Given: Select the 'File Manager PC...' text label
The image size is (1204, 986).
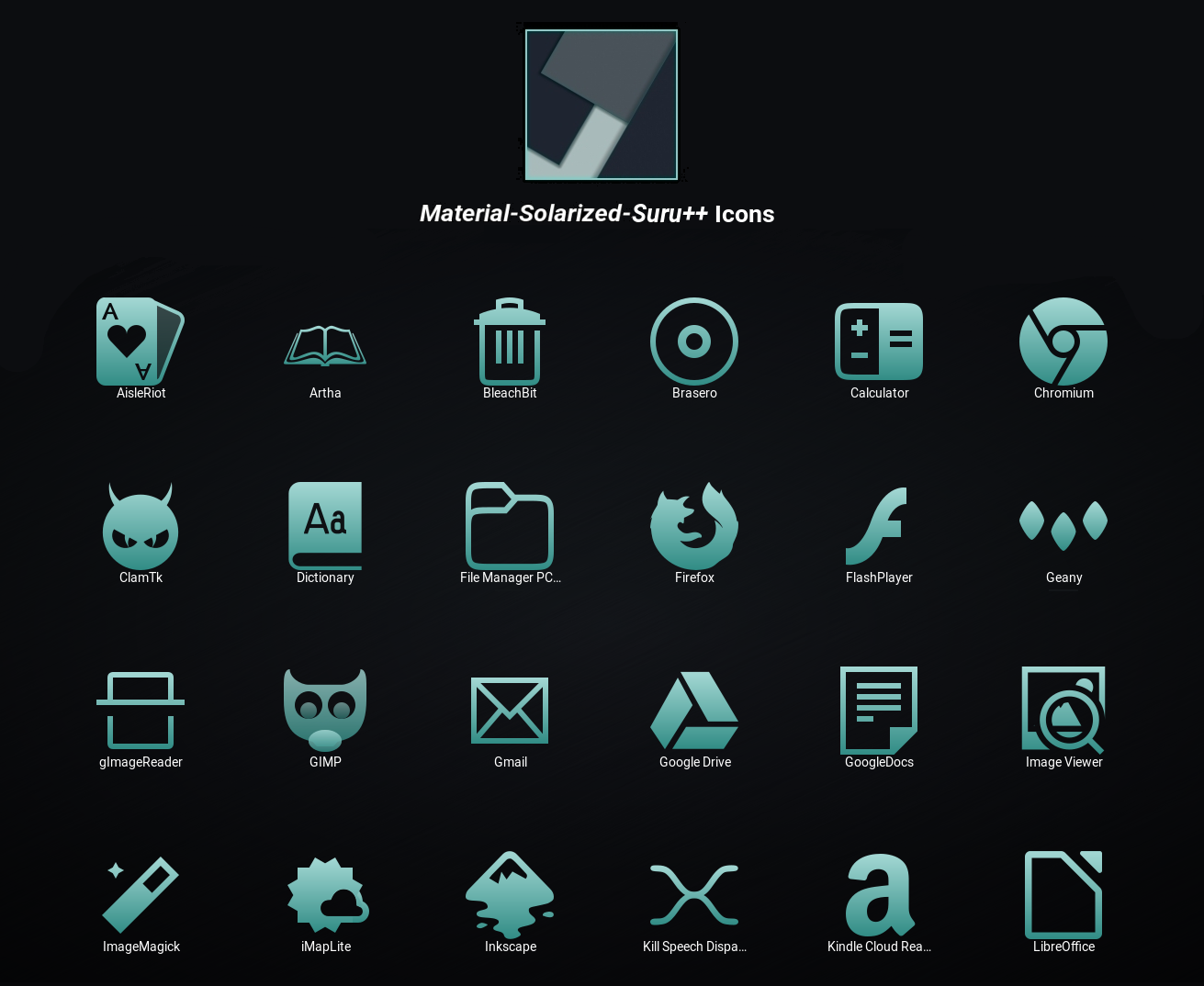Looking at the screenshot, I should (510, 577).
